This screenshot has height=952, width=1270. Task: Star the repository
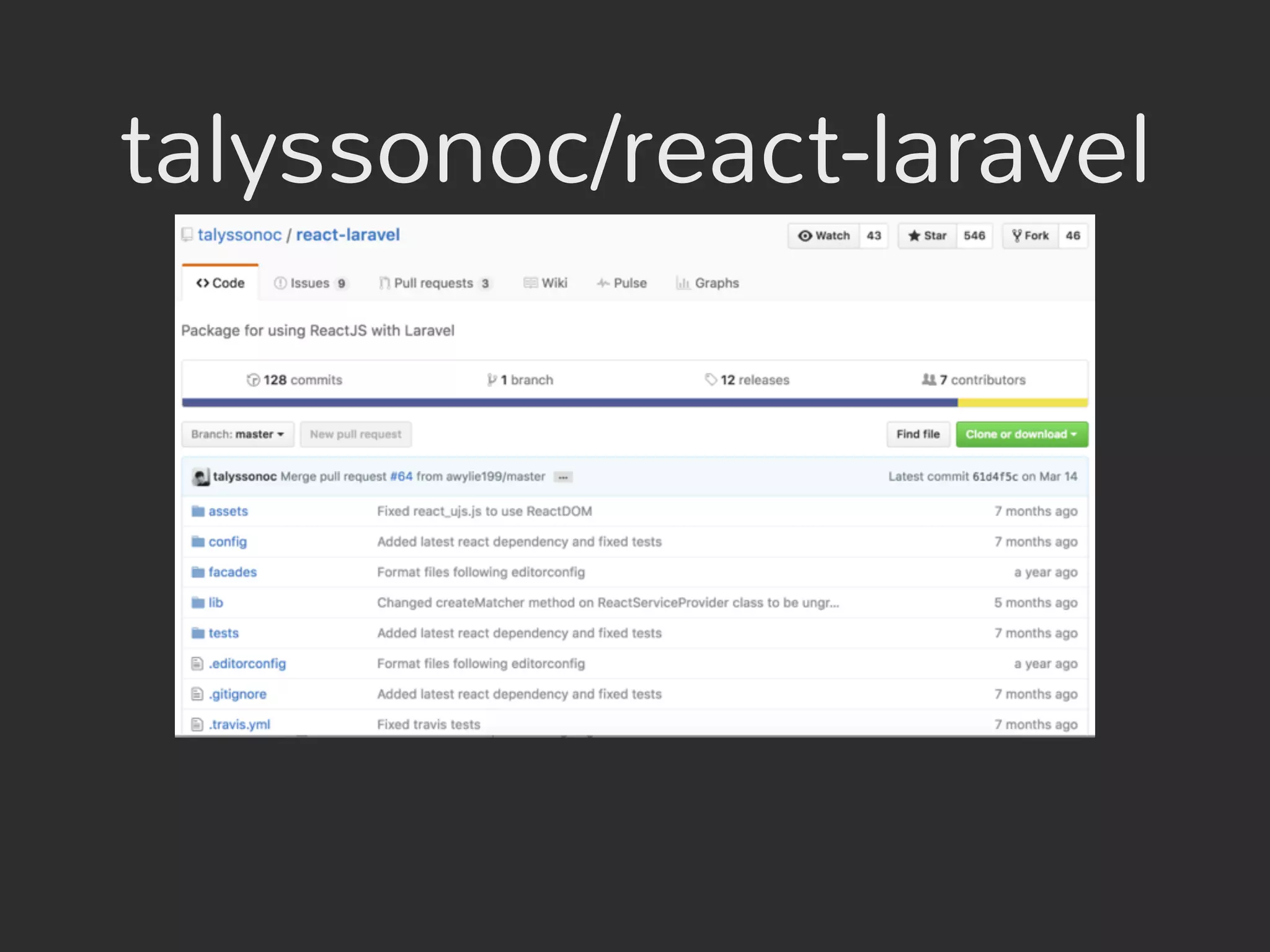(x=928, y=236)
